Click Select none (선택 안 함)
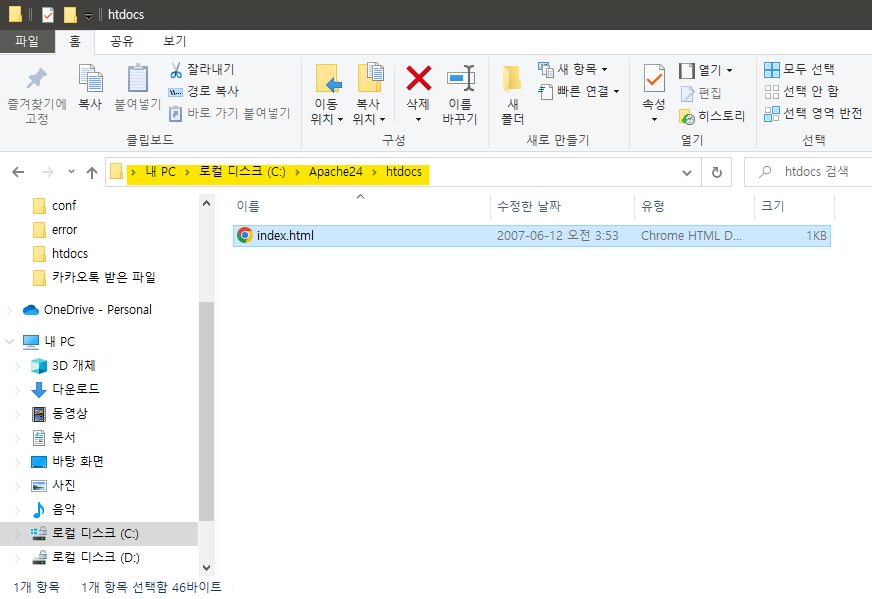The image size is (872, 599). pyautogui.click(x=801, y=91)
